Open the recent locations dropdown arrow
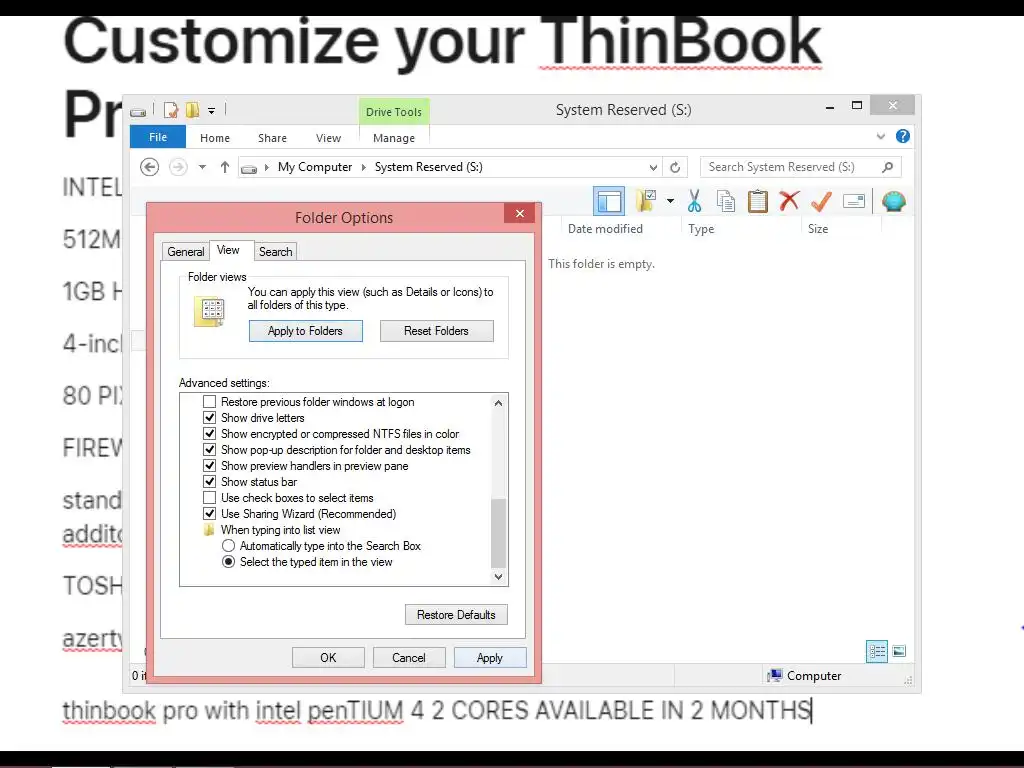The height and width of the screenshot is (768, 1024). pos(202,167)
